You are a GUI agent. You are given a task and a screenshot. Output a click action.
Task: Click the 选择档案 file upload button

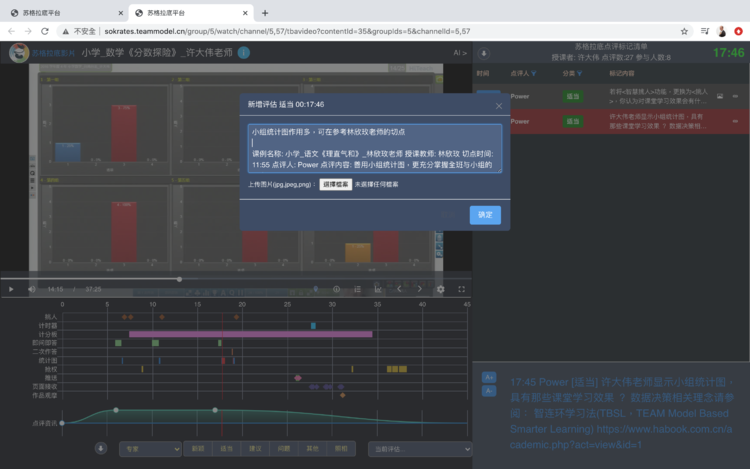[x=335, y=185]
